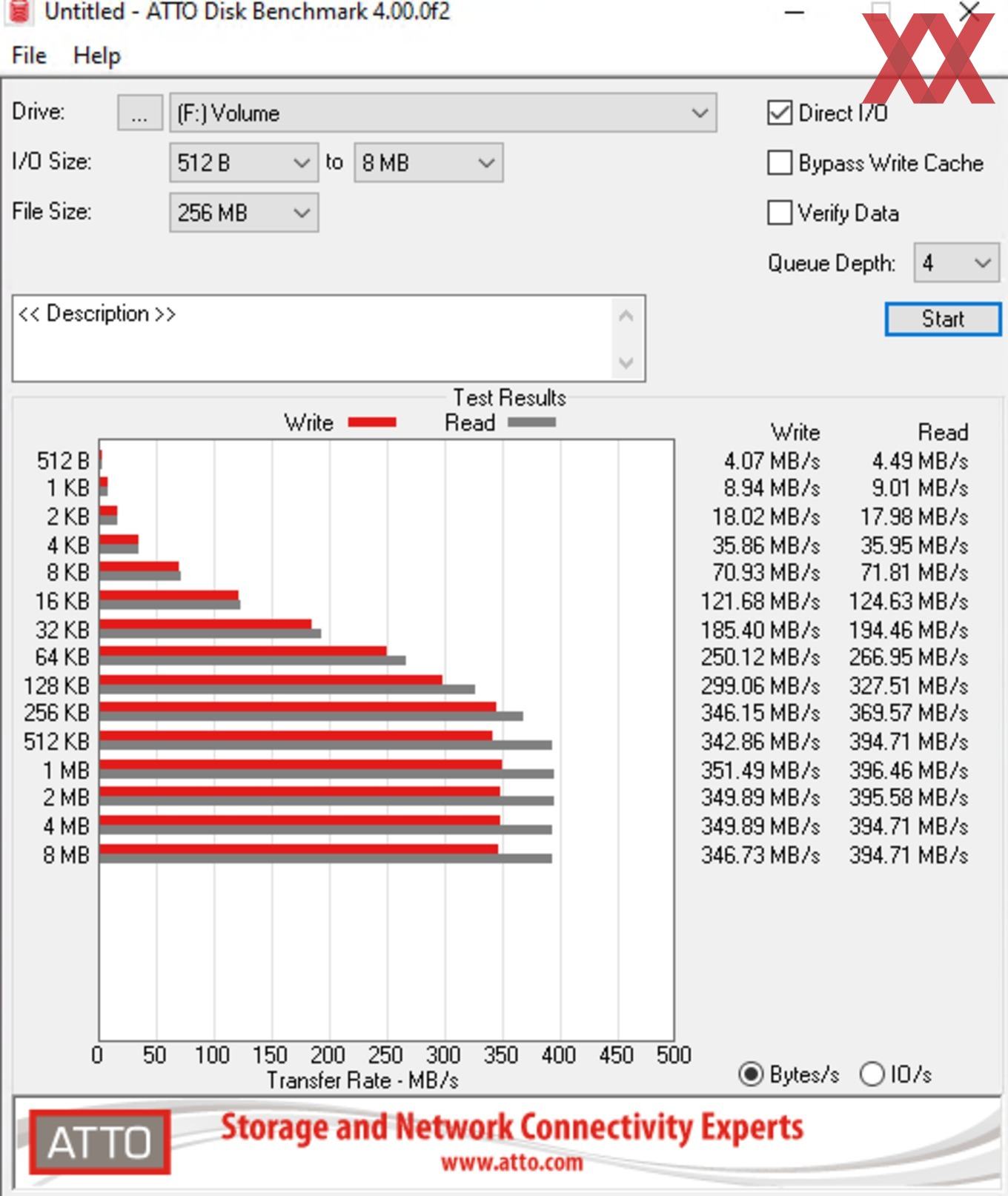
Task: Click the ATTO app icon in title bar
Action: [x=20, y=10]
